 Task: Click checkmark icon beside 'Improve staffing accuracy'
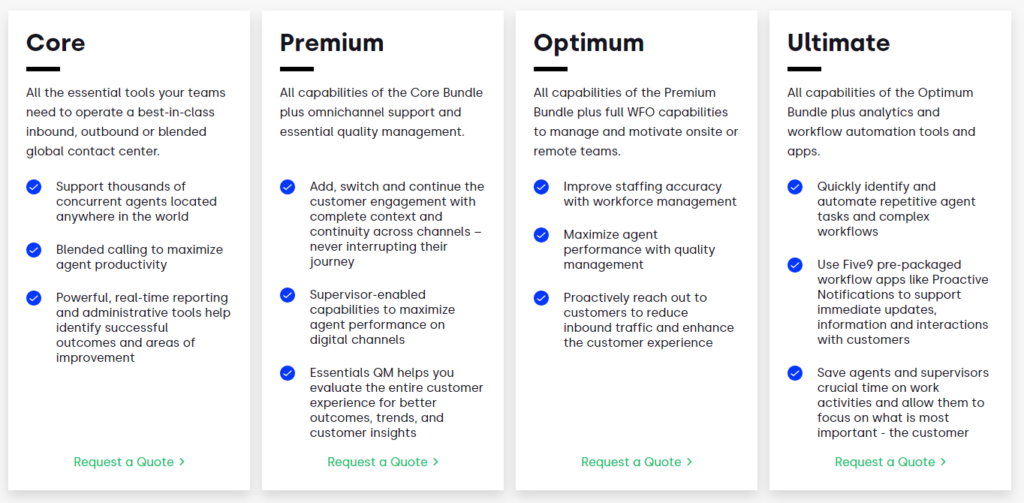coord(541,187)
